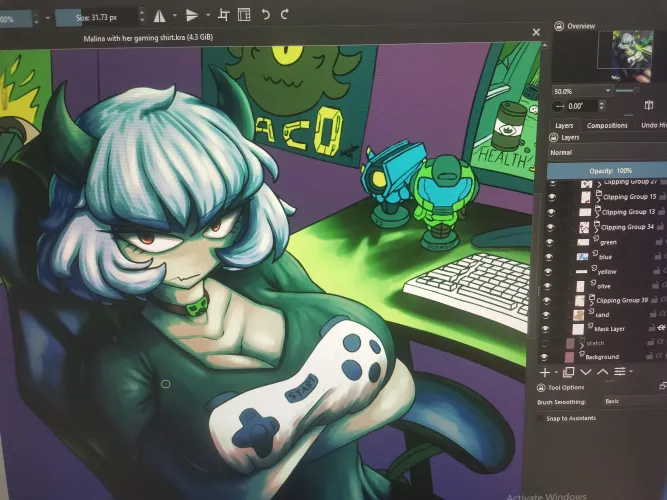Duplicate the layer using the copy icon

click(x=568, y=372)
